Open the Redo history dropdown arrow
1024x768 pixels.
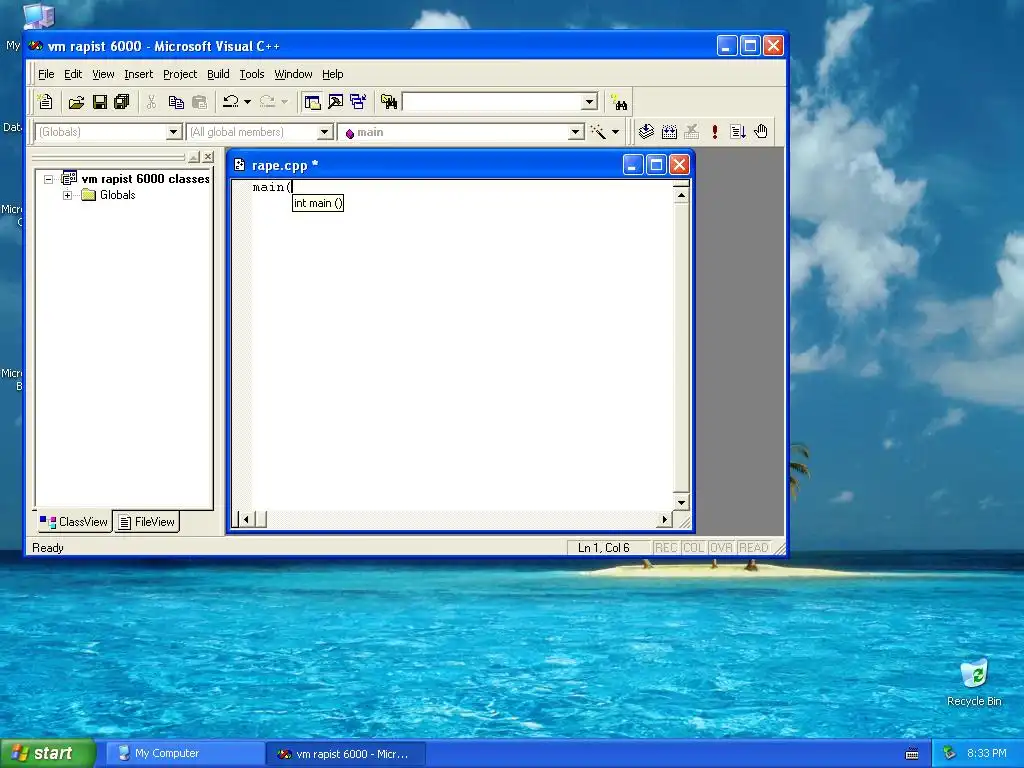coord(284,102)
